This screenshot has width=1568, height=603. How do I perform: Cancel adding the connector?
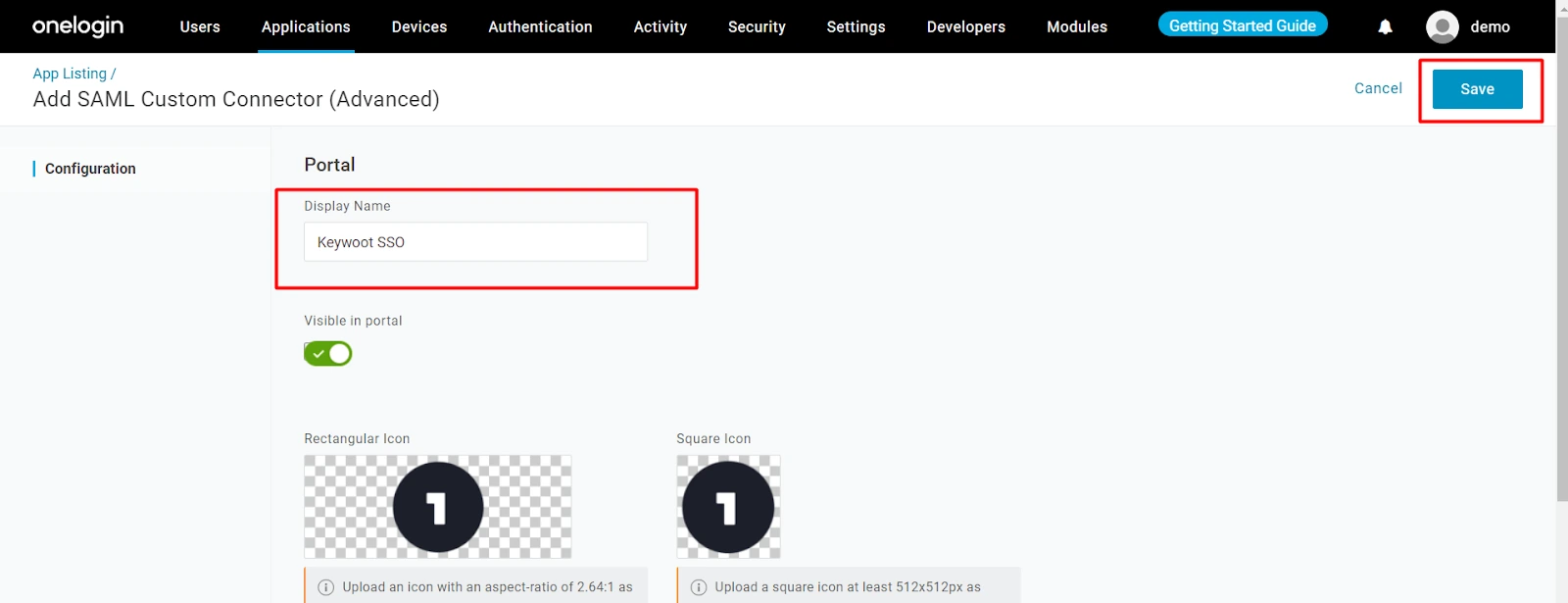pos(1378,88)
